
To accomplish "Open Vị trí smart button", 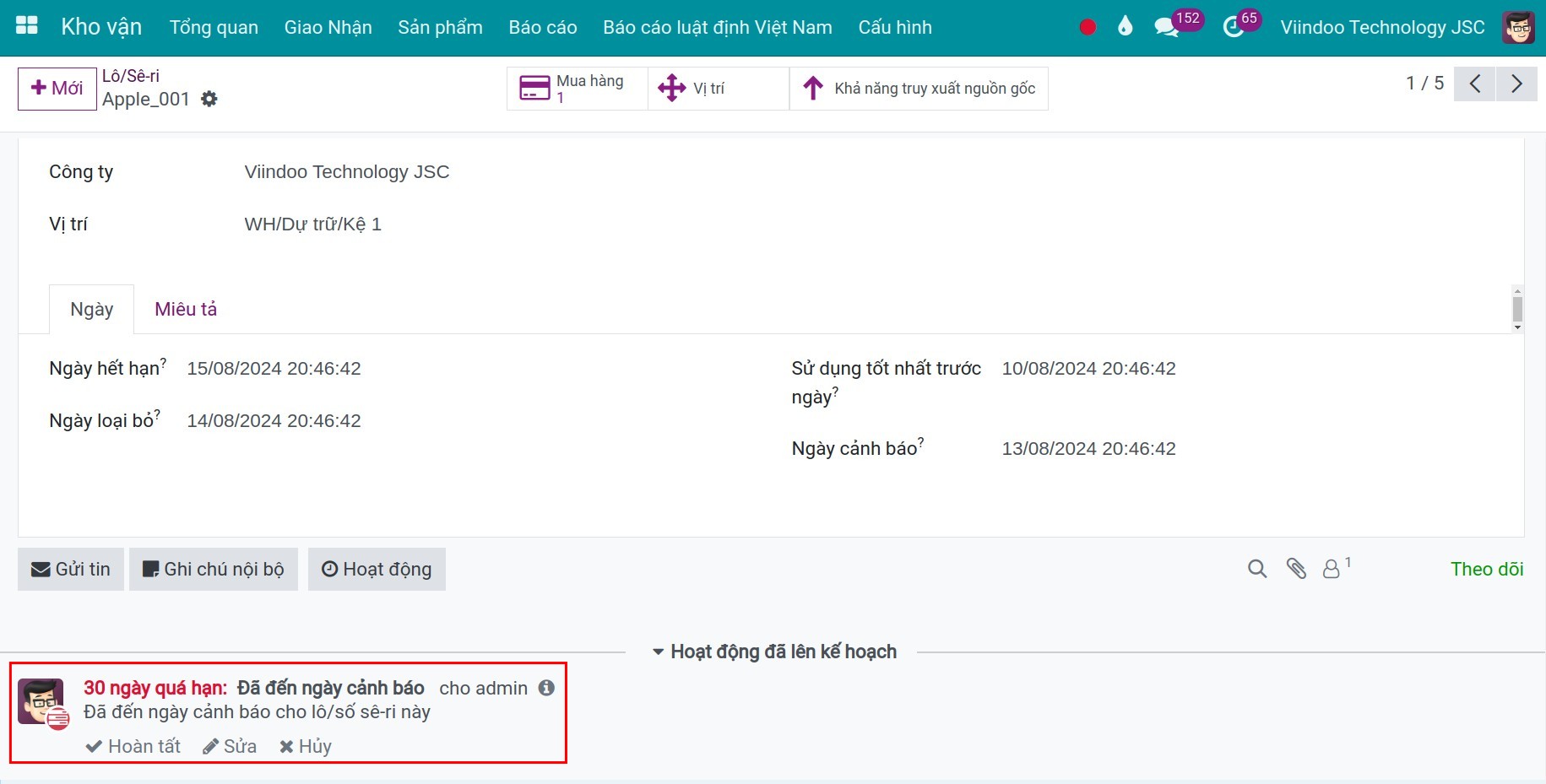I will click(719, 88).
